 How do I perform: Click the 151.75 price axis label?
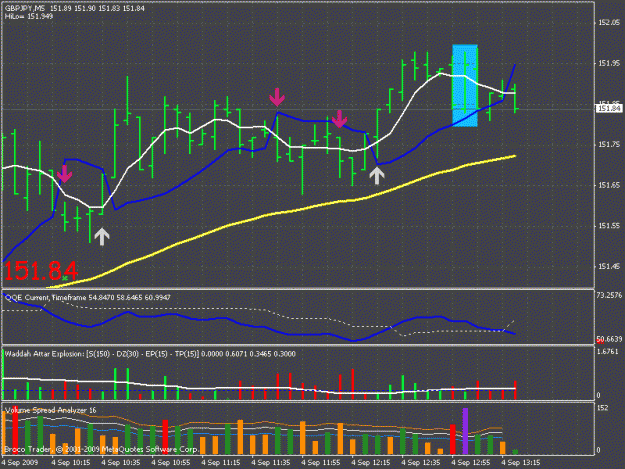pos(609,145)
